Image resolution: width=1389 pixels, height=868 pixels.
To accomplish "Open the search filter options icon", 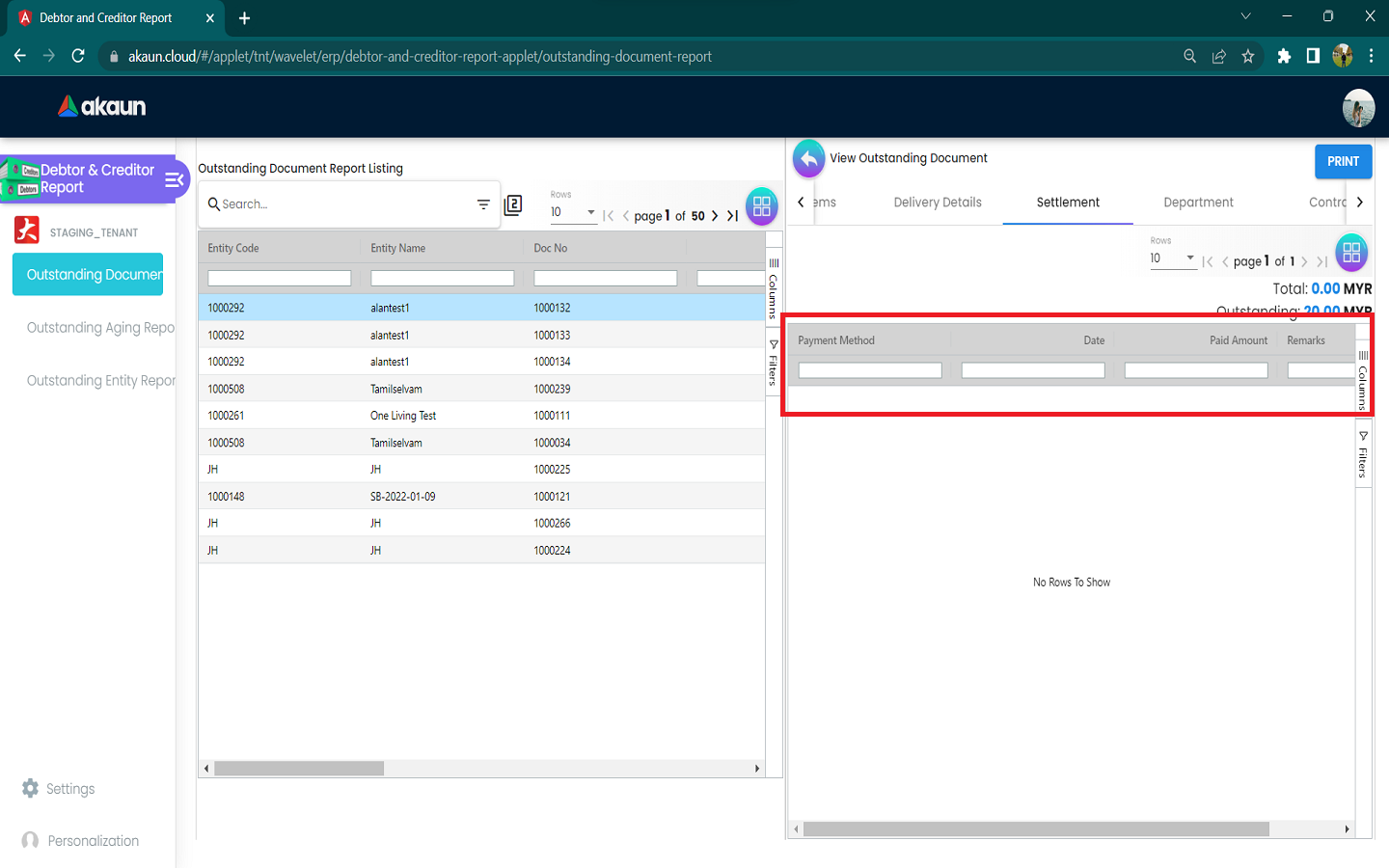I will pyautogui.click(x=483, y=204).
